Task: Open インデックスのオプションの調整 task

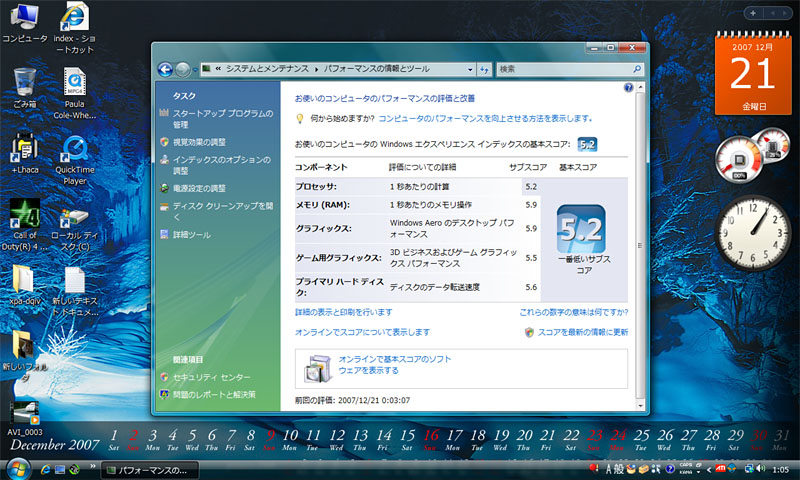Action: pos(221,165)
